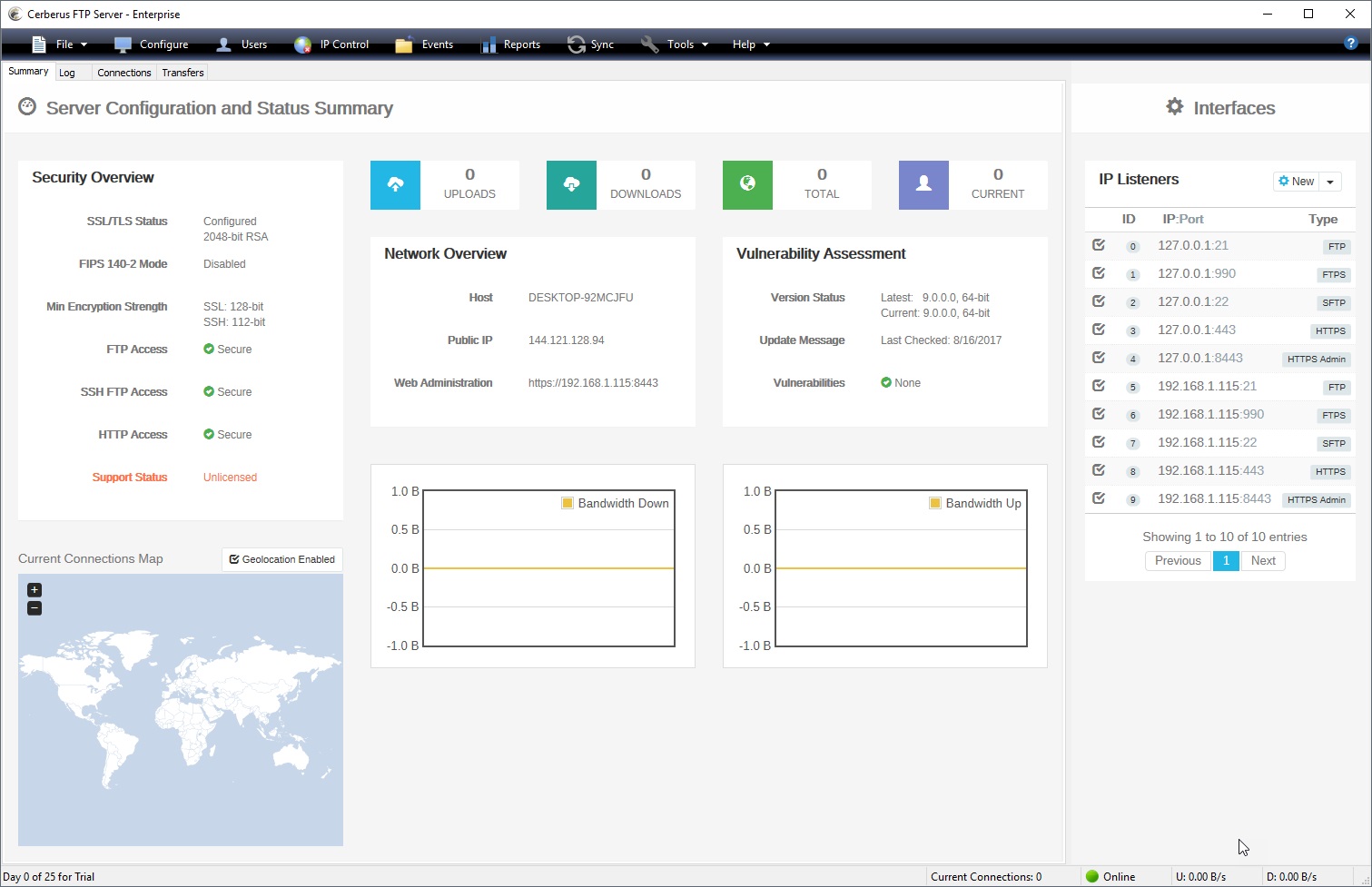Toggle checkbox for listener 192.168.1.115:8443
Screen dimensions: 1372x887
pos(1099,498)
